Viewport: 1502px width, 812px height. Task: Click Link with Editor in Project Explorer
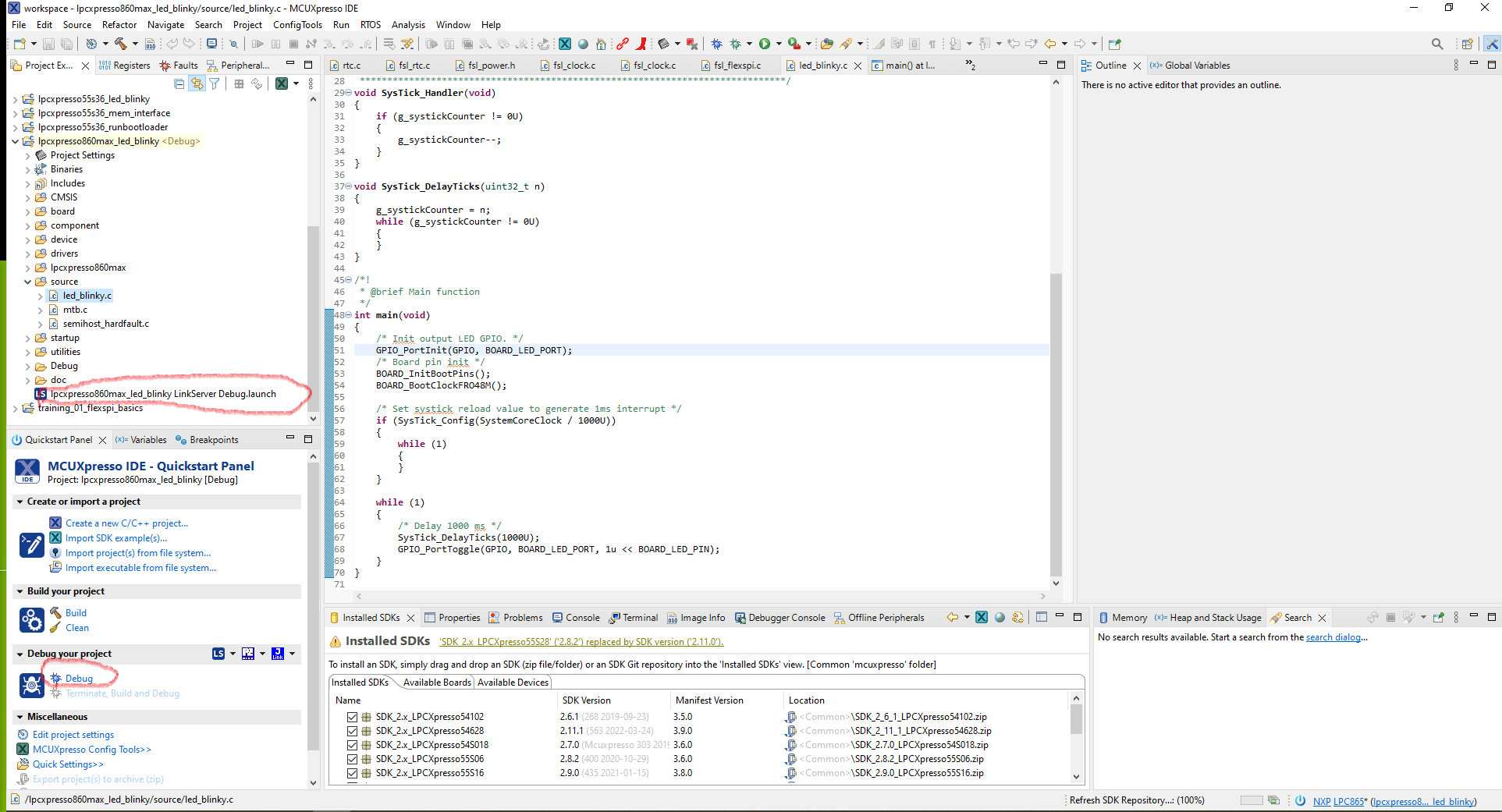[x=197, y=83]
